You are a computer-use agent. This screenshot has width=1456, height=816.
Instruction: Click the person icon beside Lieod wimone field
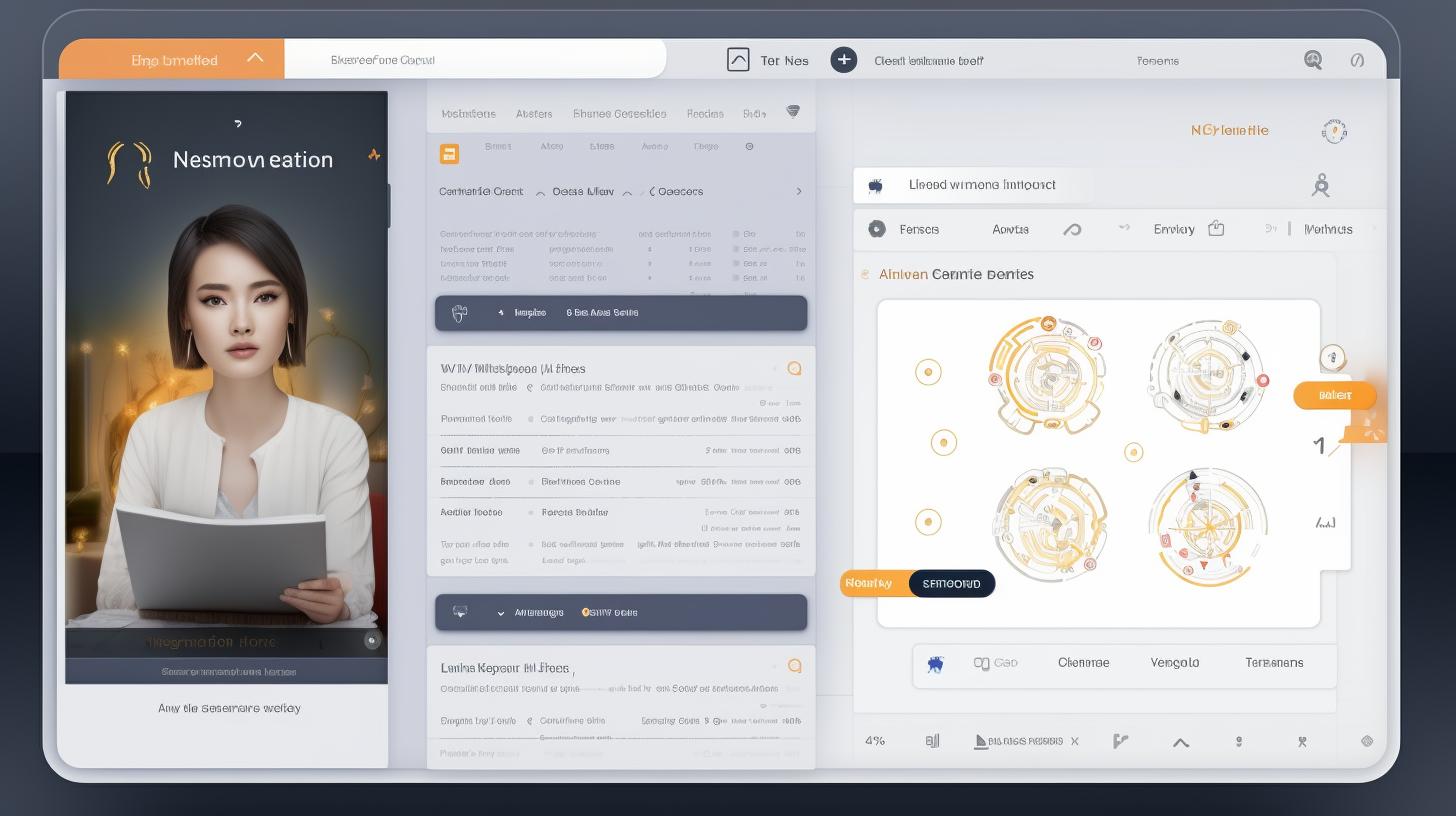(1321, 185)
